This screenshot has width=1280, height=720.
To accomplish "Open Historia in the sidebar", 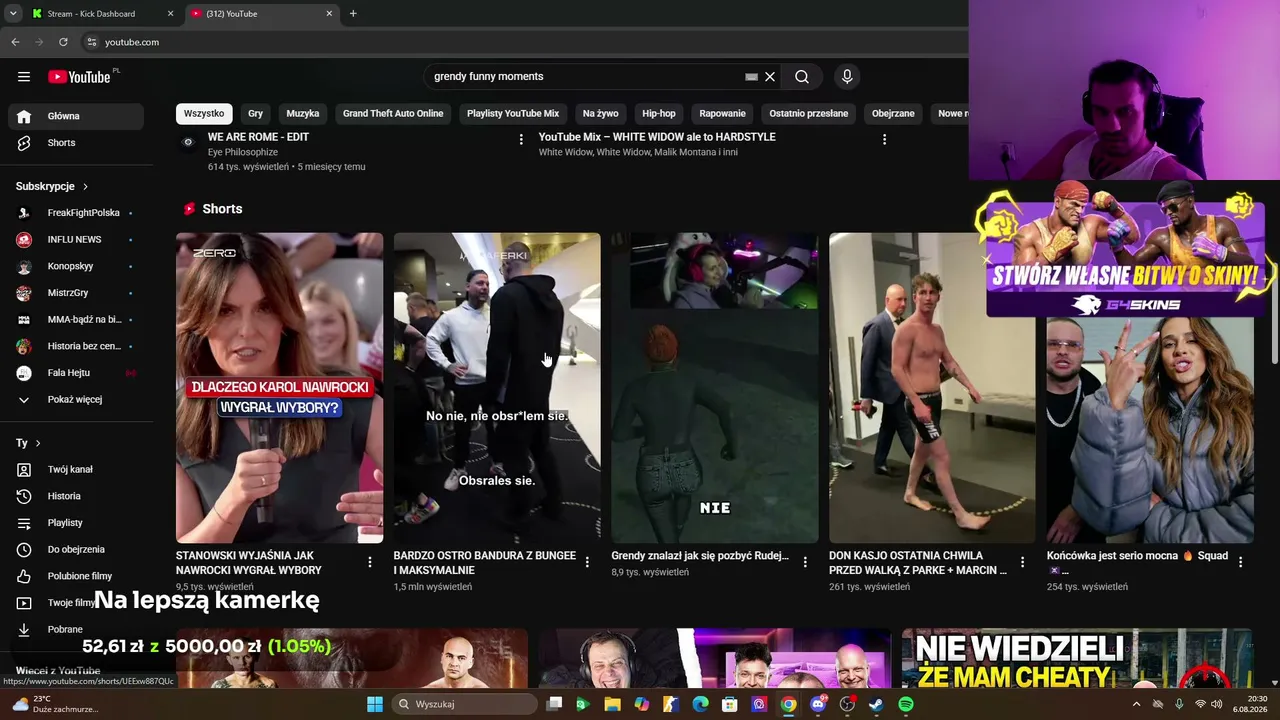I will click(x=76, y=496).
